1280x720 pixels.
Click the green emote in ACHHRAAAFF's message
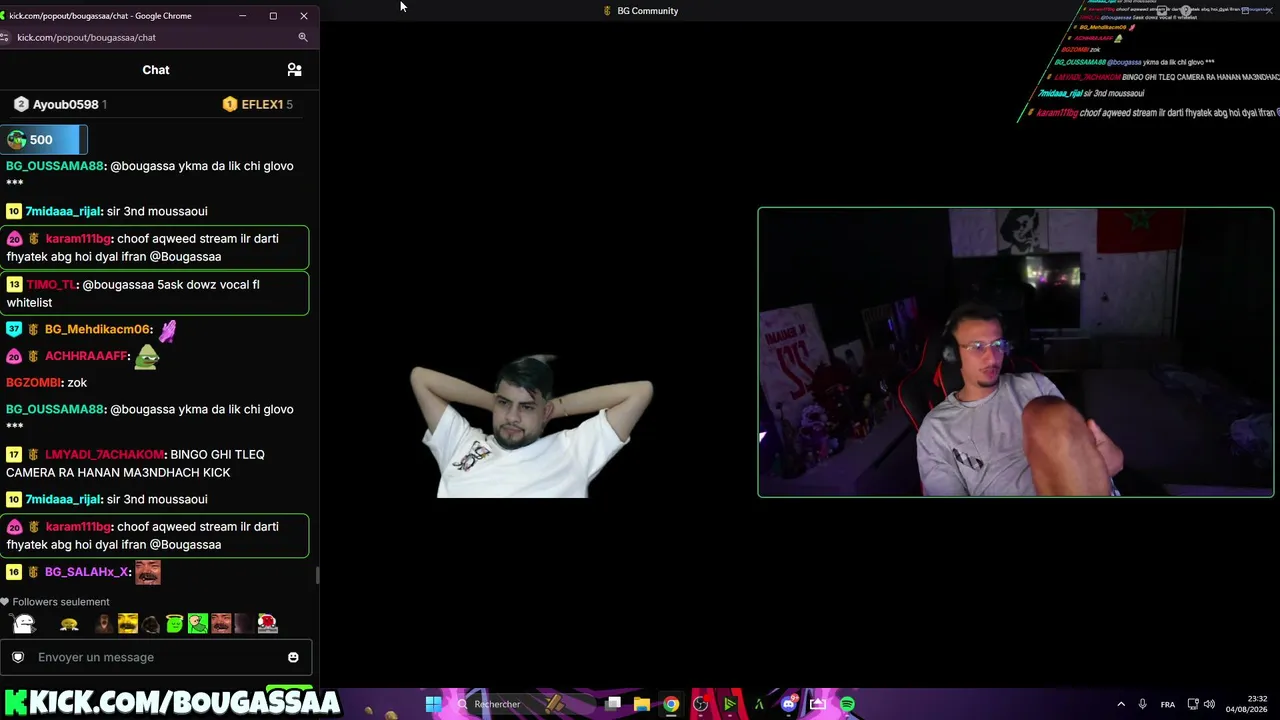pyautogui.click(x=146, y=356)
